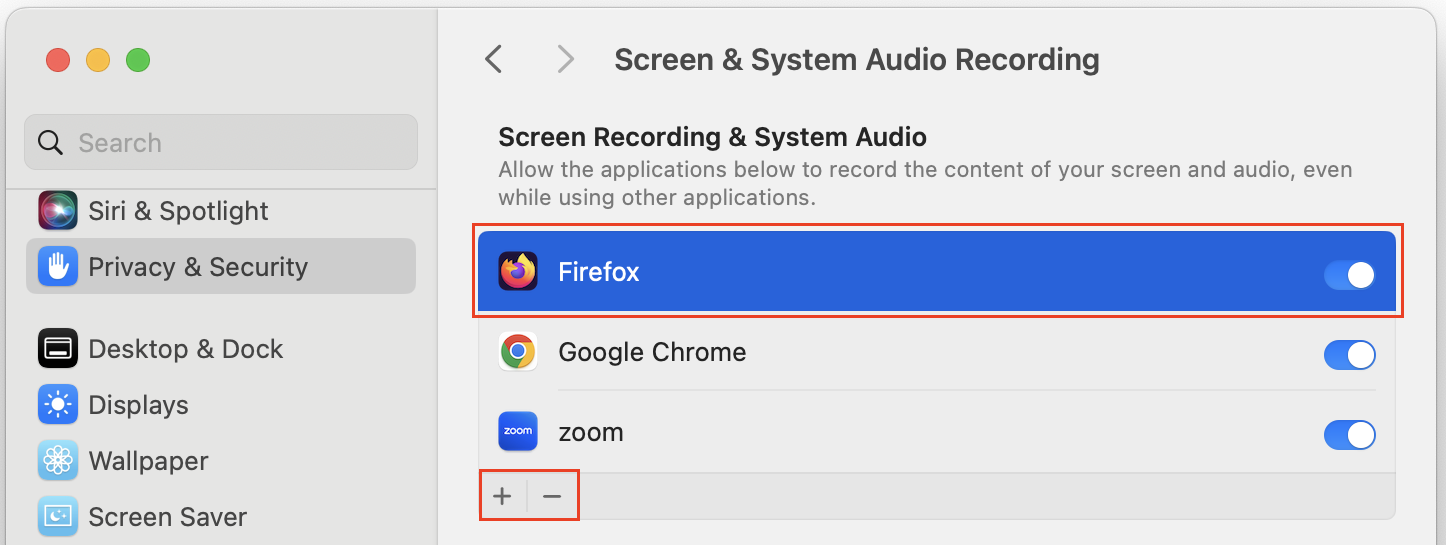The image size is (1446, 545).
Task: Click the Search field
Action: tap(221, 142)
